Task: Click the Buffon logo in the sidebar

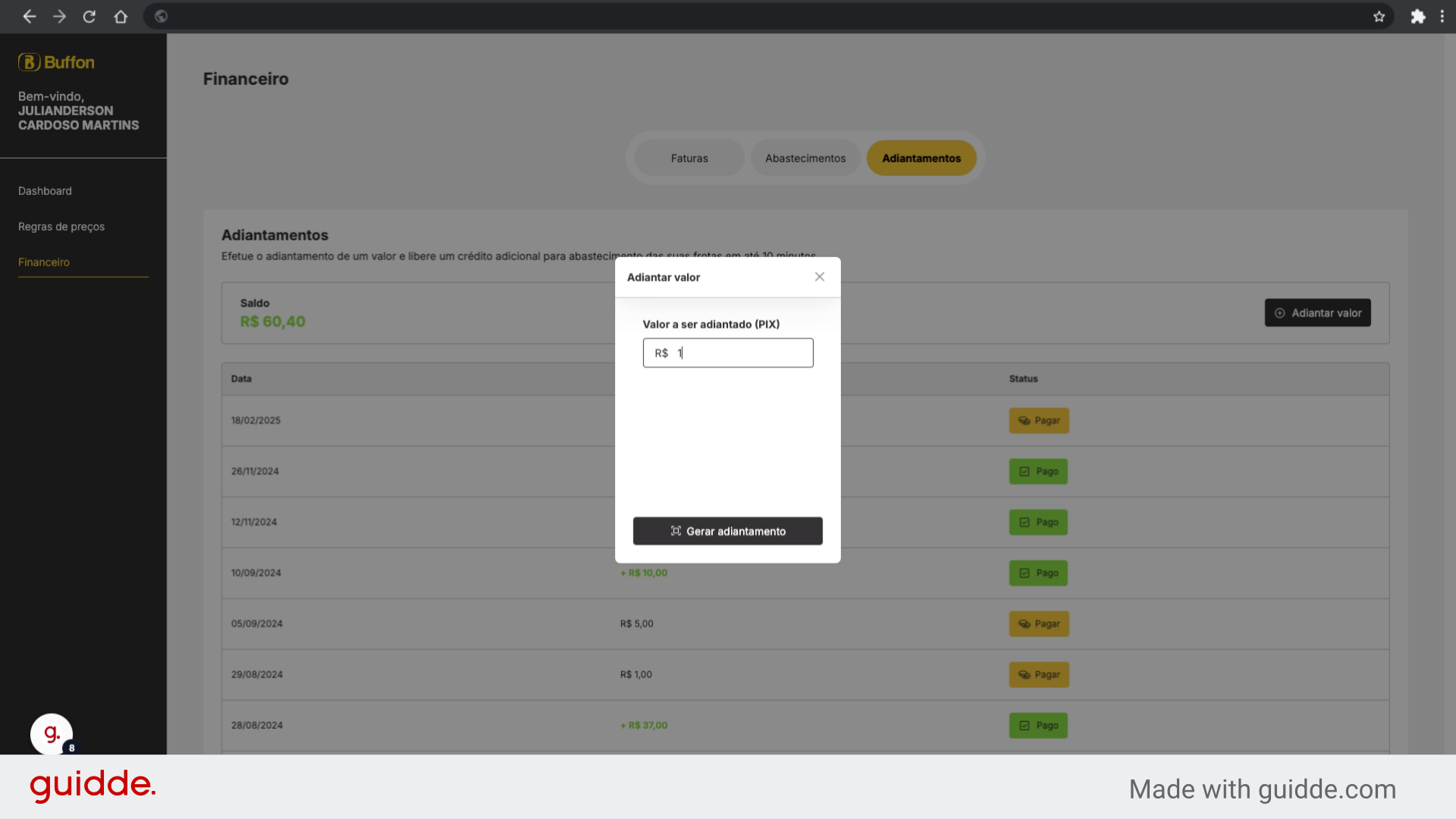Action: (x=56, y=62)
